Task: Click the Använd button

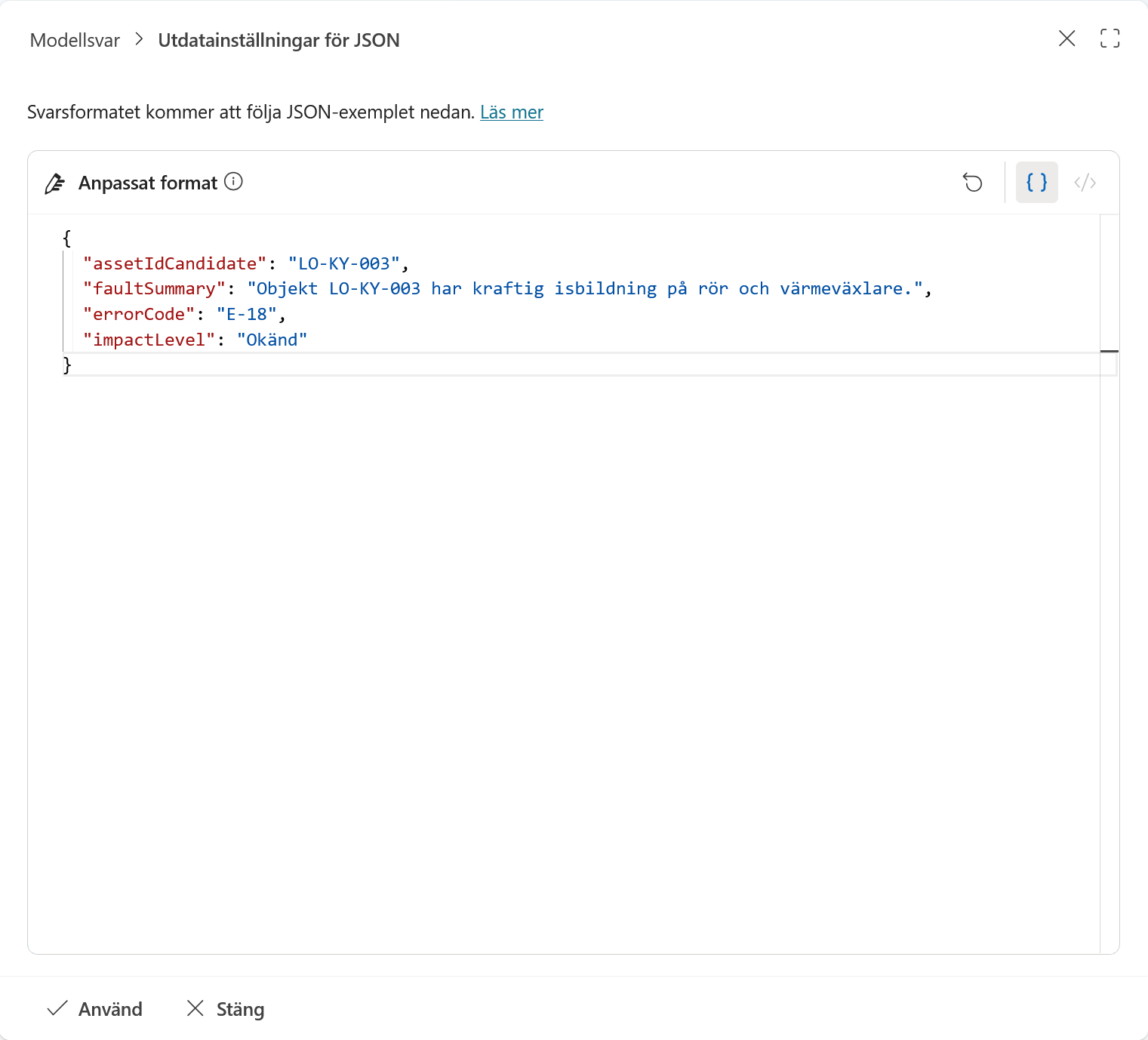Action: pyautogui.click(x=95, y=1009)
